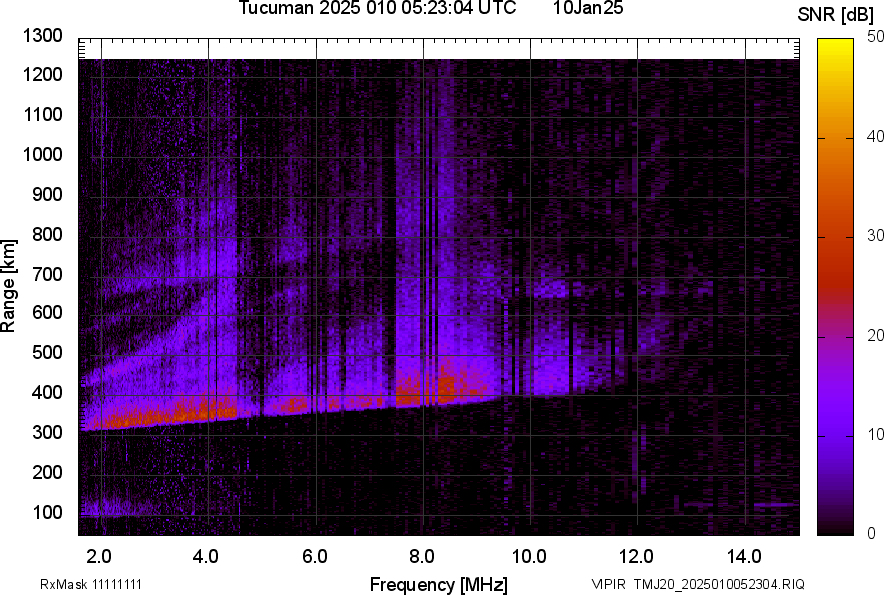Click the colorbar tick label '0'
Image resolution: width=884 pixels, height=595 pixels.
(x=871, y=534)
